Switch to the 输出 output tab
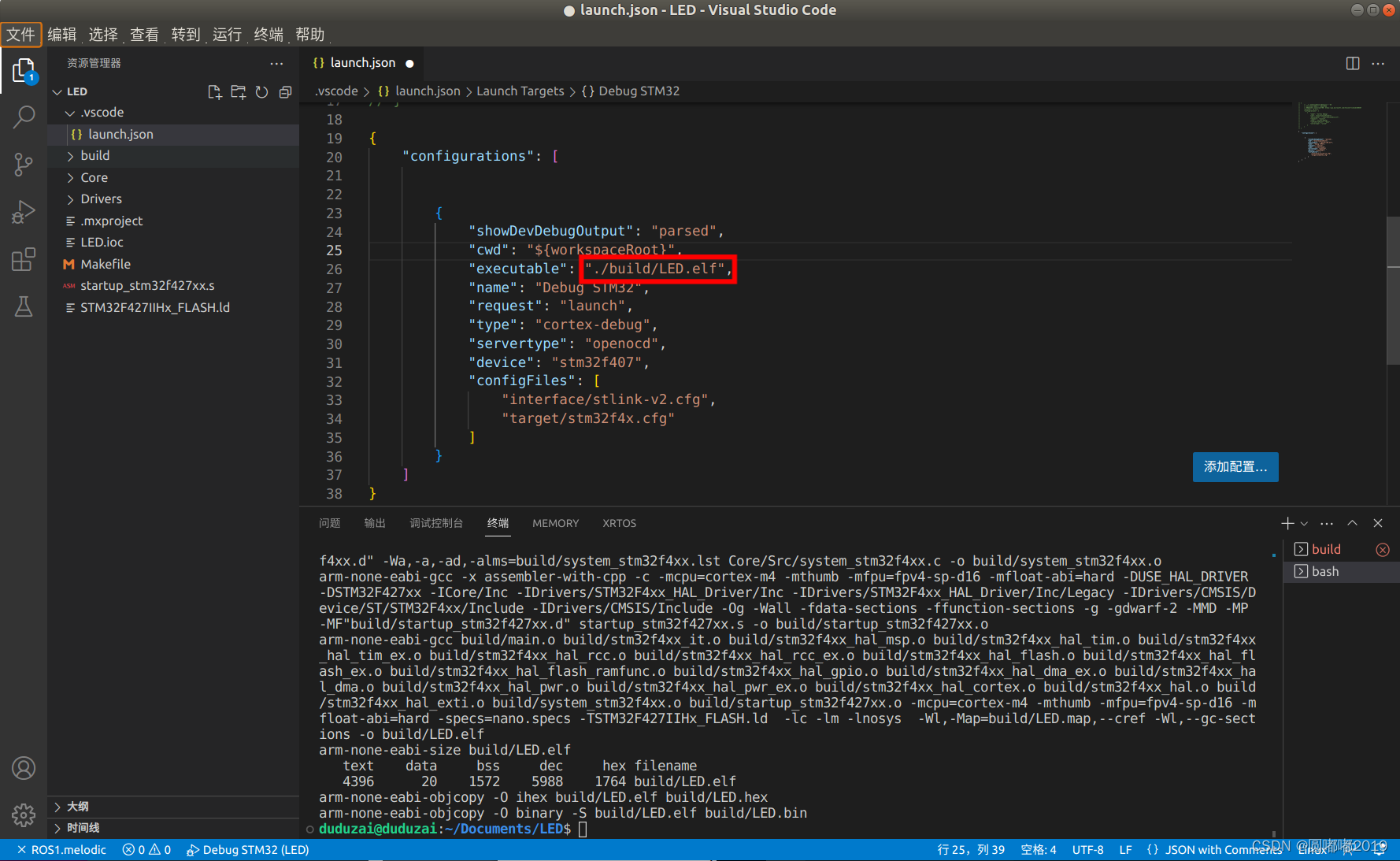This screenshot has width=1400, height=861. 375,523
